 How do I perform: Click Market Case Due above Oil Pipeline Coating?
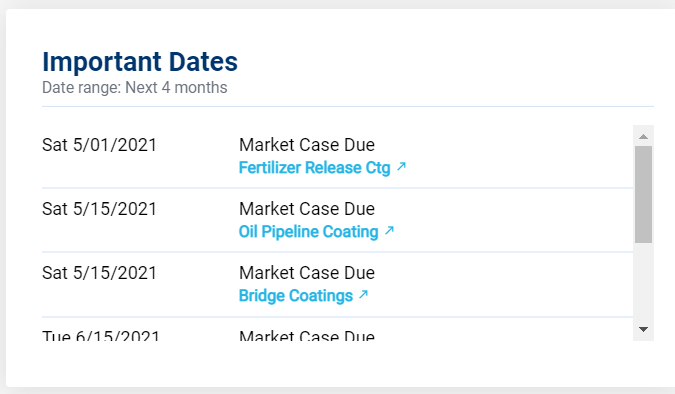pyautogui.click(x=307, y=209)
